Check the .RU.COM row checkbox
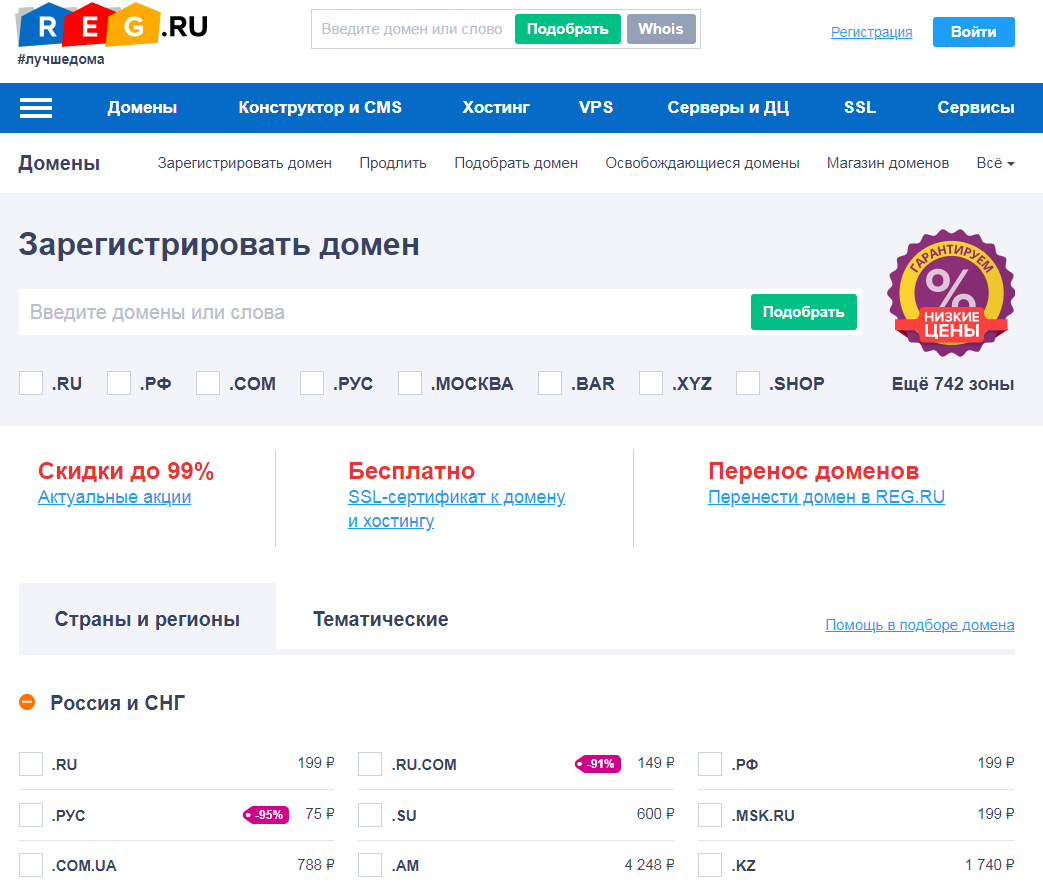Screen dimensions: 1043x888 click(x=370, y=764)
